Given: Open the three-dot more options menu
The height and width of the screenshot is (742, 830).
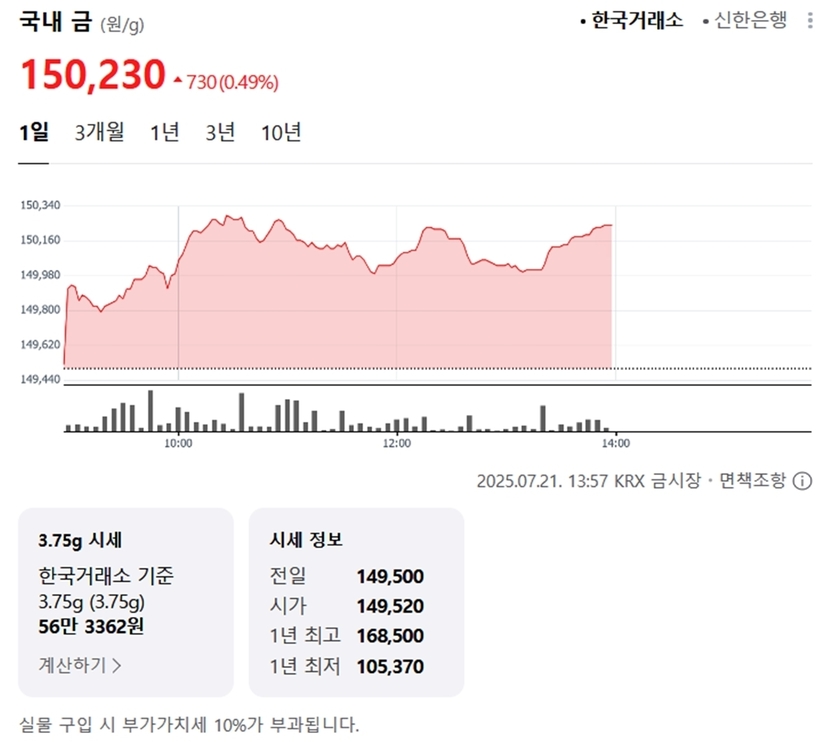Looking at the screenshot, I should click(810, 21).
